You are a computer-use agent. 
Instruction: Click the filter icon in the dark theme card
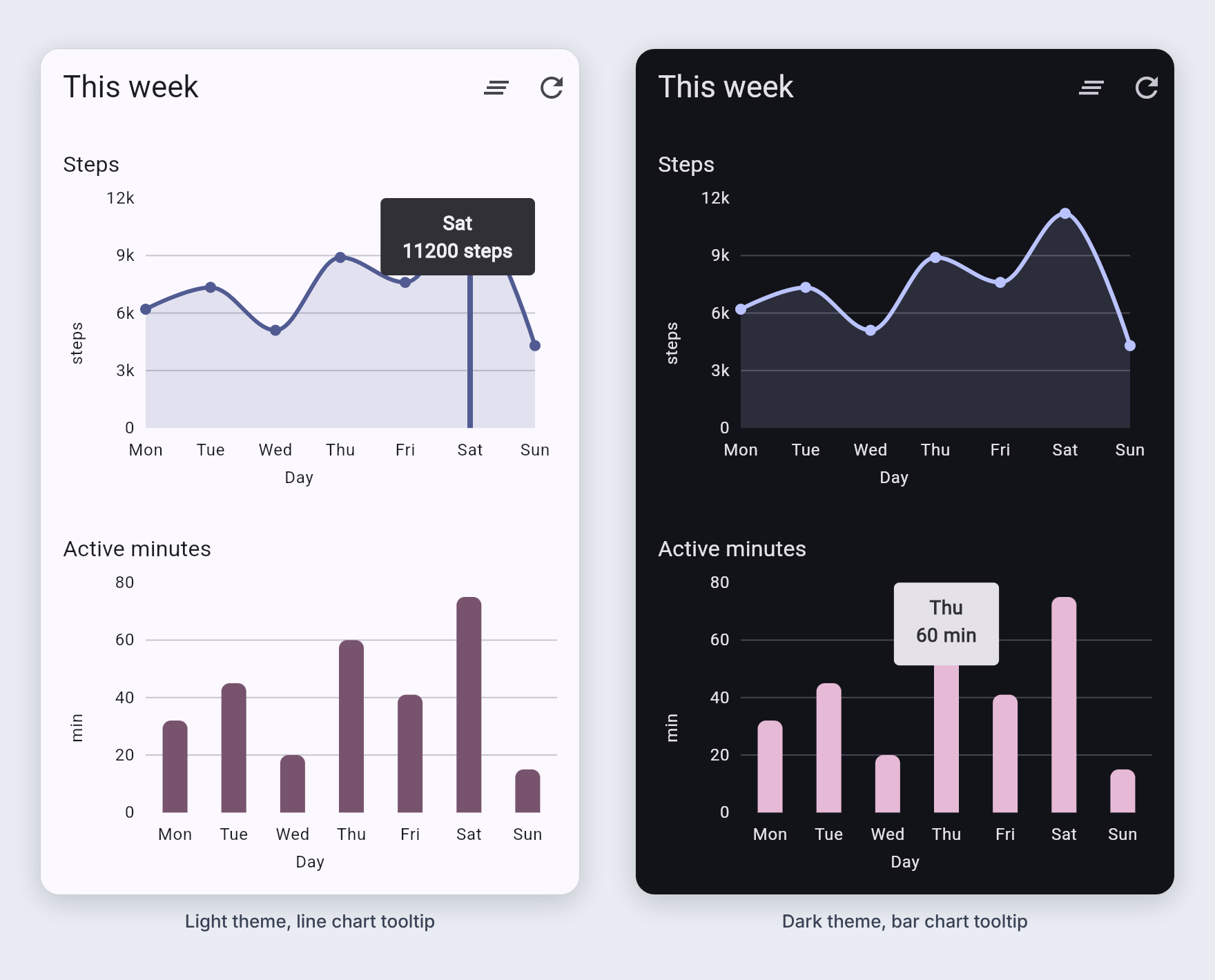coord(1091,88)
